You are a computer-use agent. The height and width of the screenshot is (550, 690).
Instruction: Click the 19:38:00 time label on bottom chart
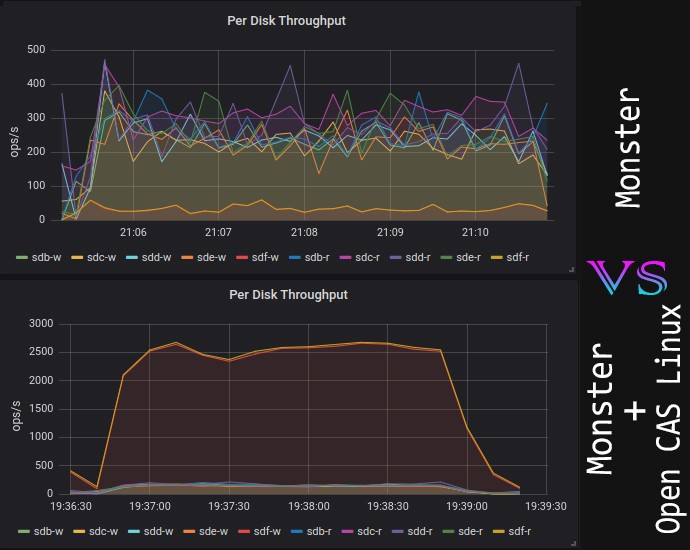pyautogui.click(x=308, y=506)
